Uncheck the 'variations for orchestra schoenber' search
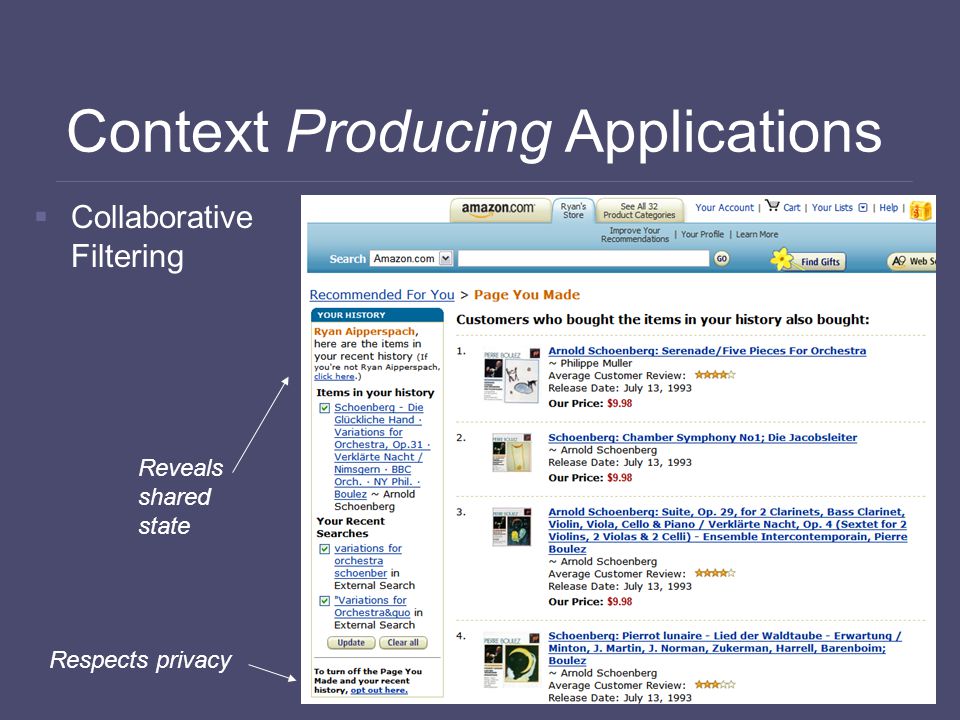The image size is (960, 720). click(324, 549)
